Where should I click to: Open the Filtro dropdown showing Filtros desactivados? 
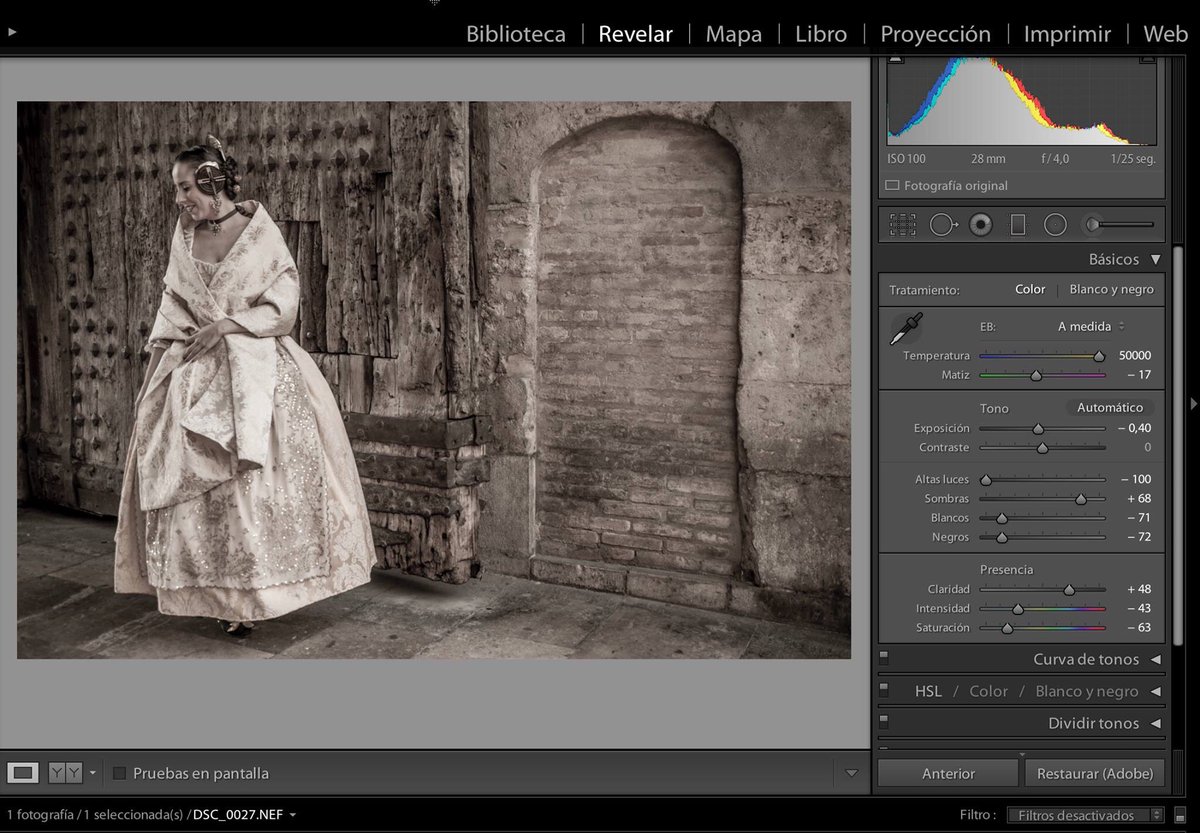(x=1085, y=815)
